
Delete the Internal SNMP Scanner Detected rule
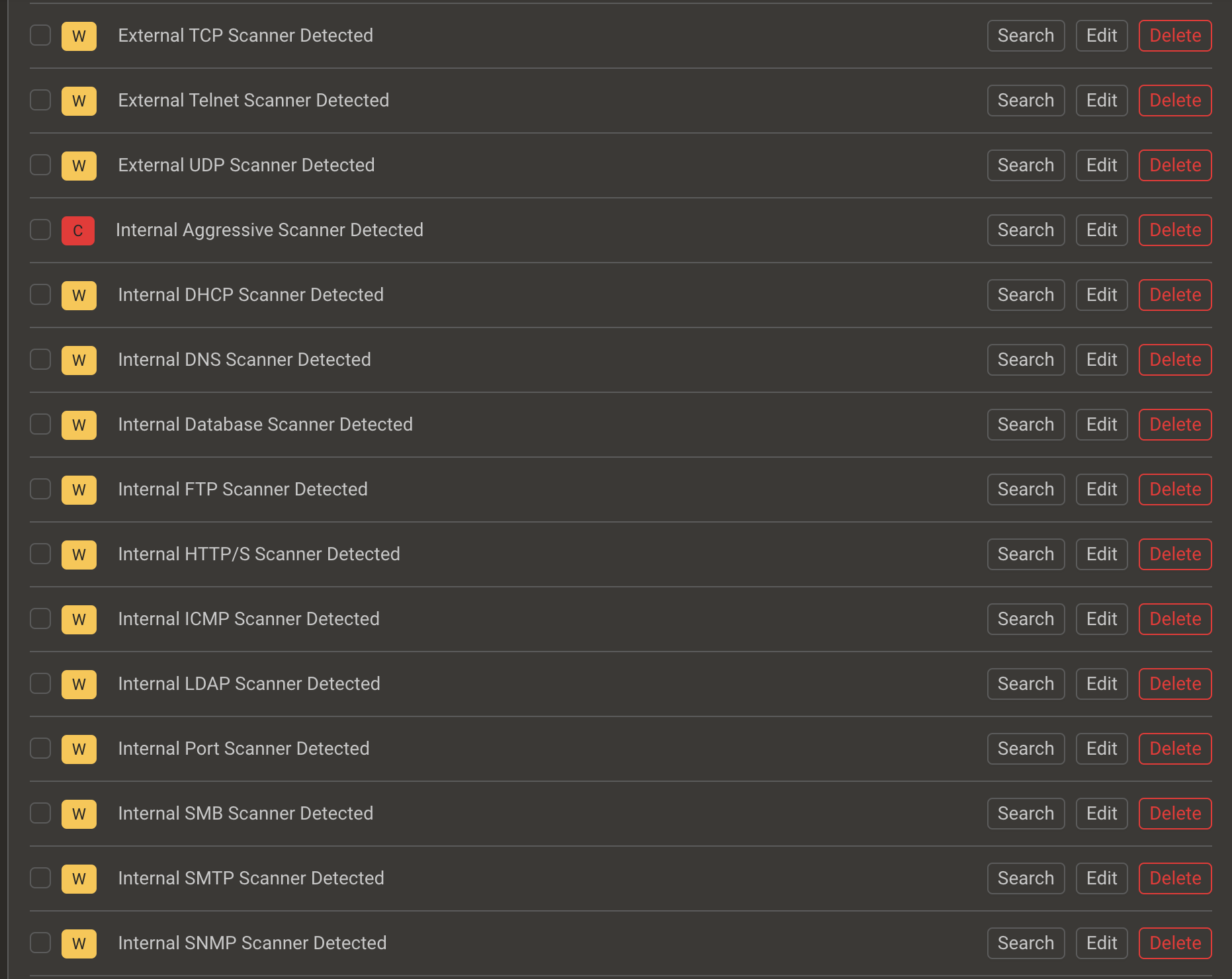1175,943
